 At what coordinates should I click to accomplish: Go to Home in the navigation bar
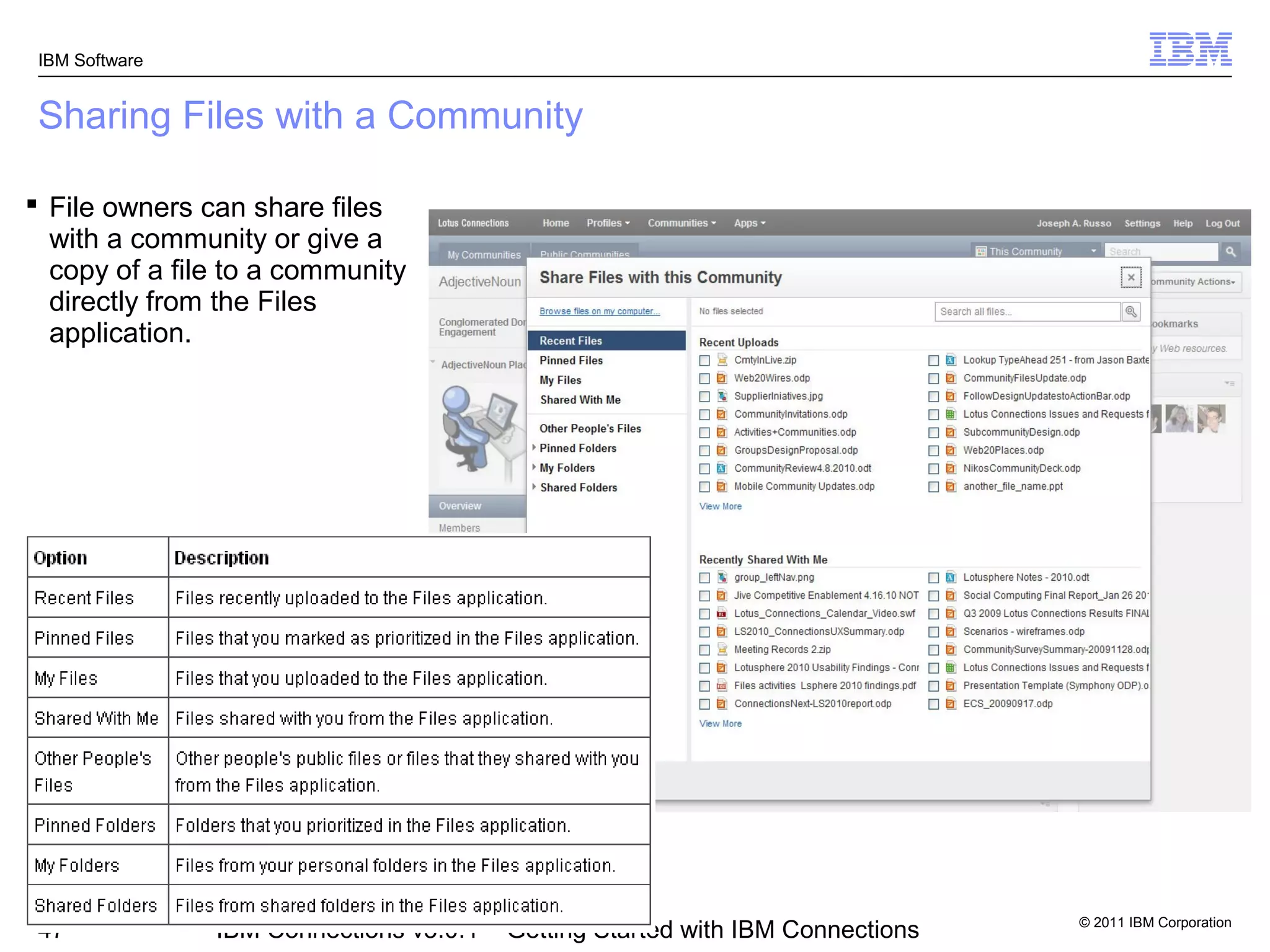point(556,223)
